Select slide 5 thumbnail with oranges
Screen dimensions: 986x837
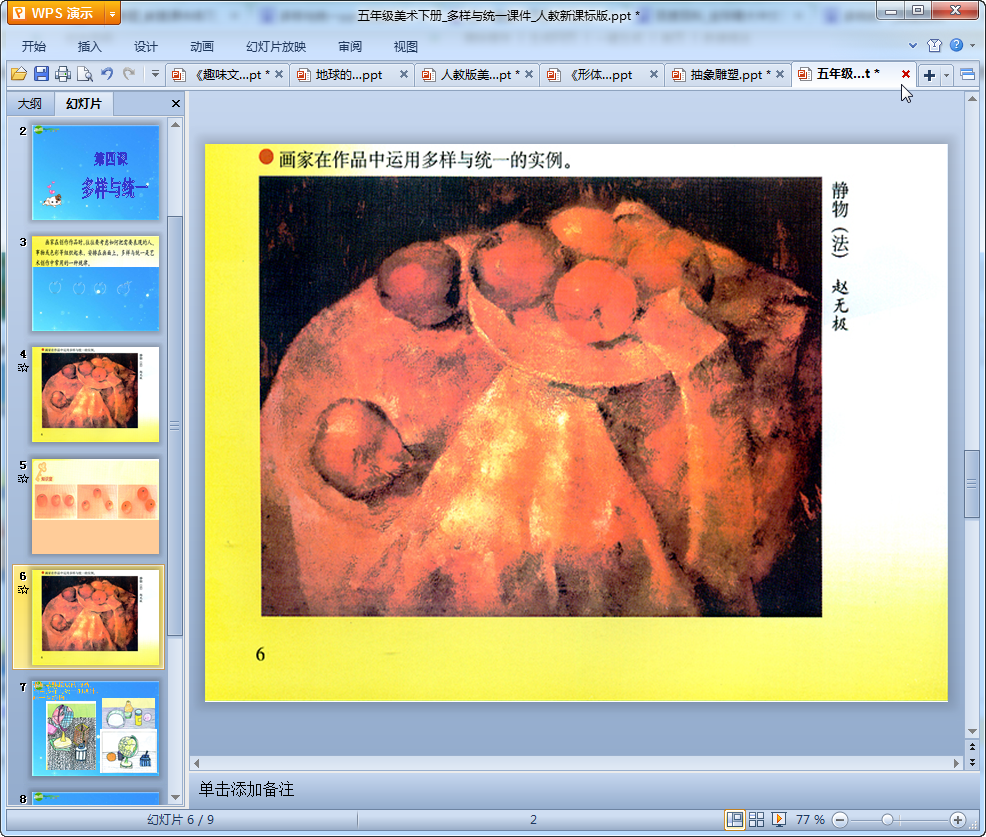[96, 506]
